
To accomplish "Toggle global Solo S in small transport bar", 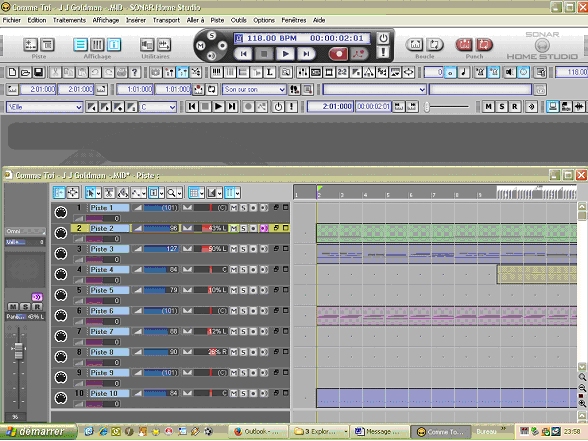I will pos(502,107).
